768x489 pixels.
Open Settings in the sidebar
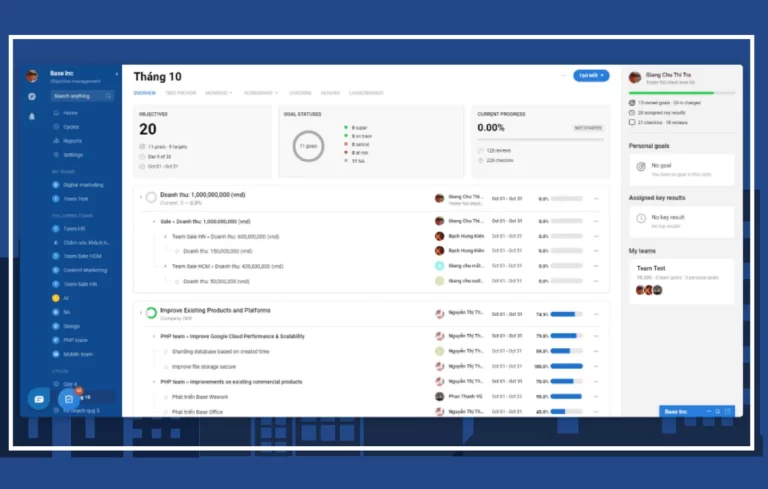click(x=72, y=155)
